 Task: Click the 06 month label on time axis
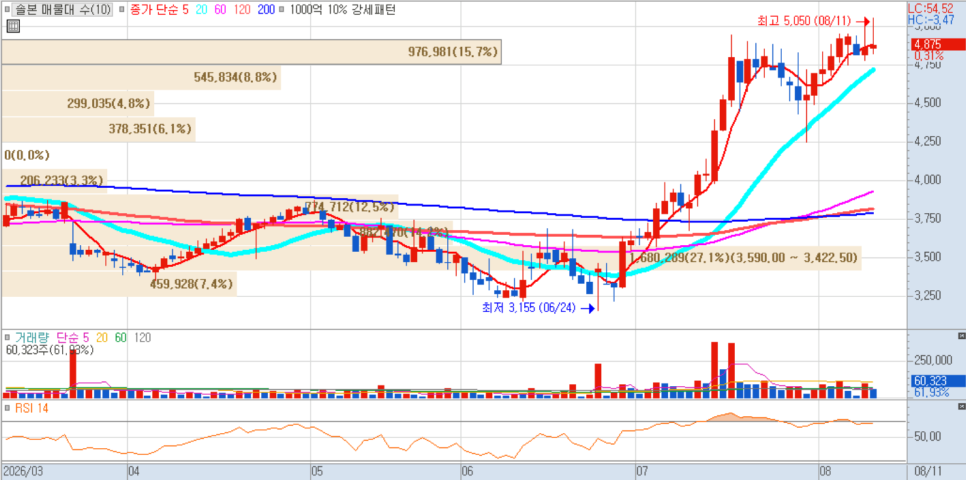pos(466,471)
